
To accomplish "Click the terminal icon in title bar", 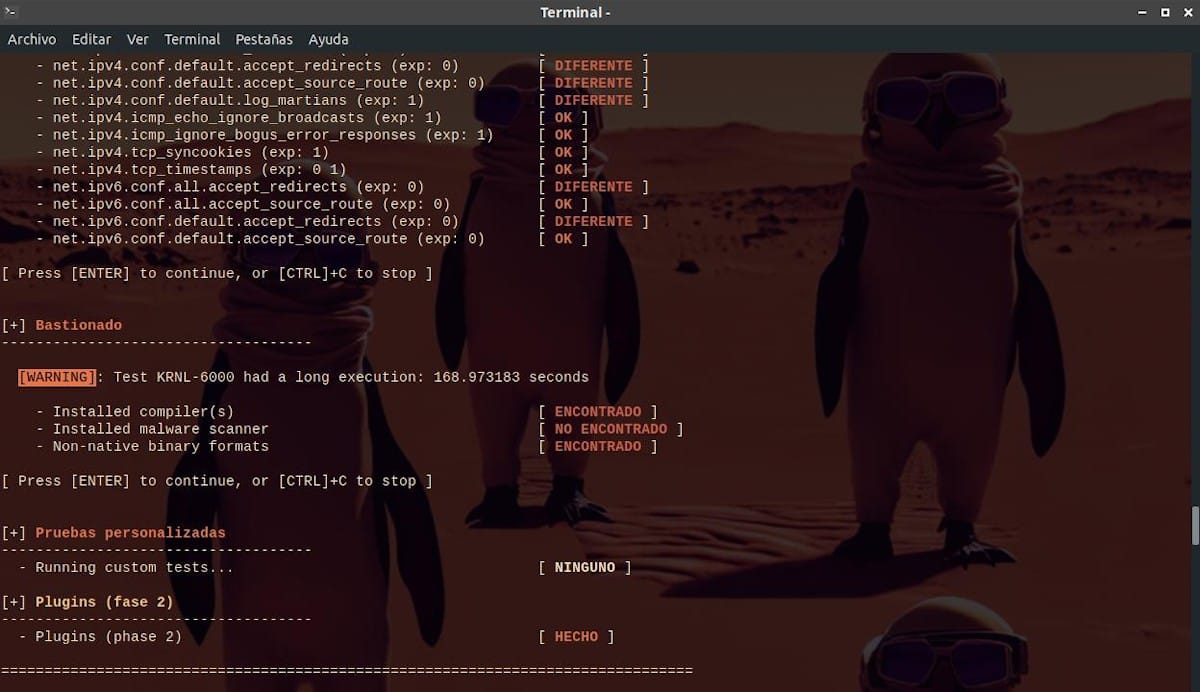I will pos(11,12).
